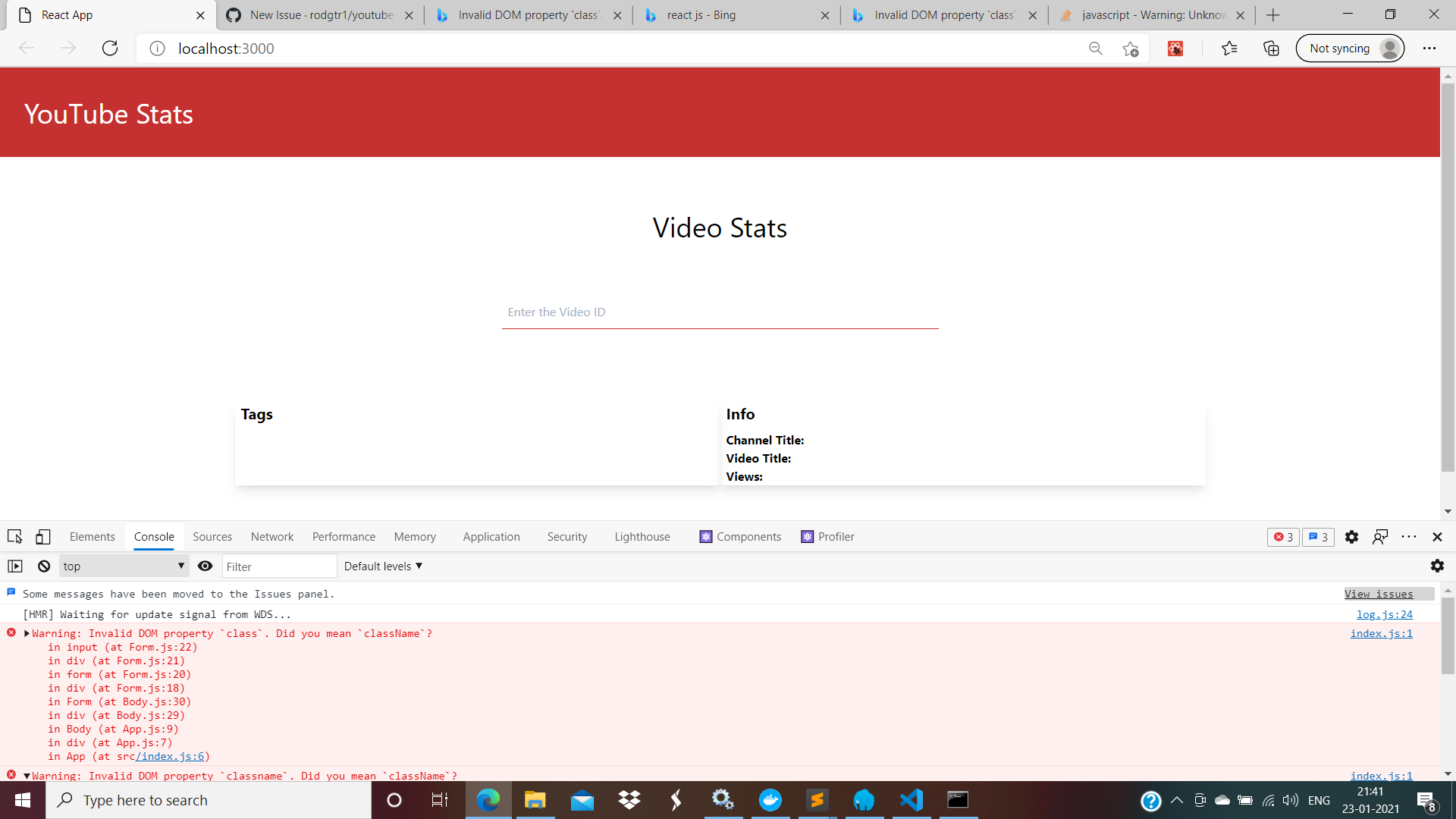Open the Lighthouse tab
Viewport: 1456px width, 819px height.
[x=642, y=536]
